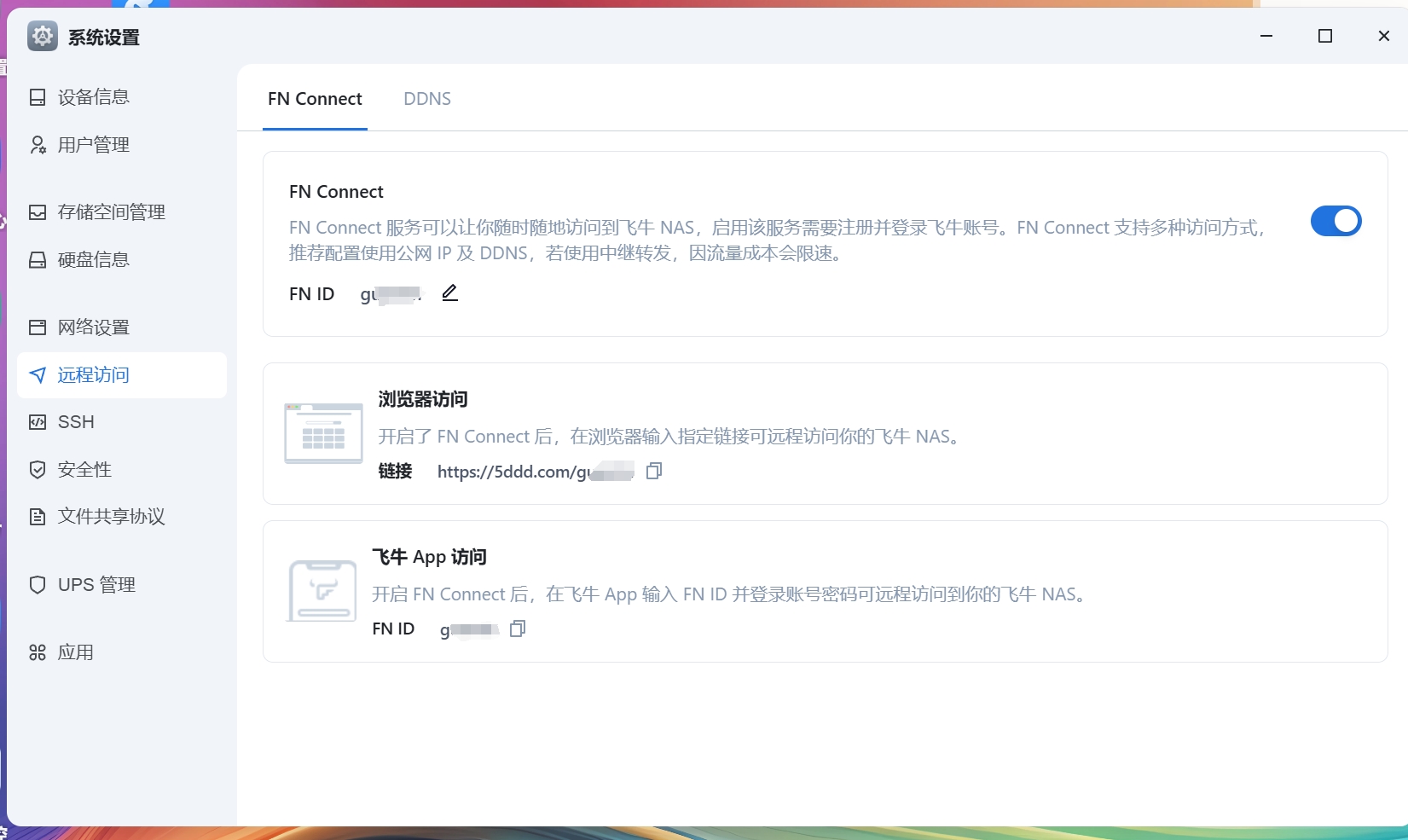
Task: Open the SSH settings page
Action: [x=122, y=422]
